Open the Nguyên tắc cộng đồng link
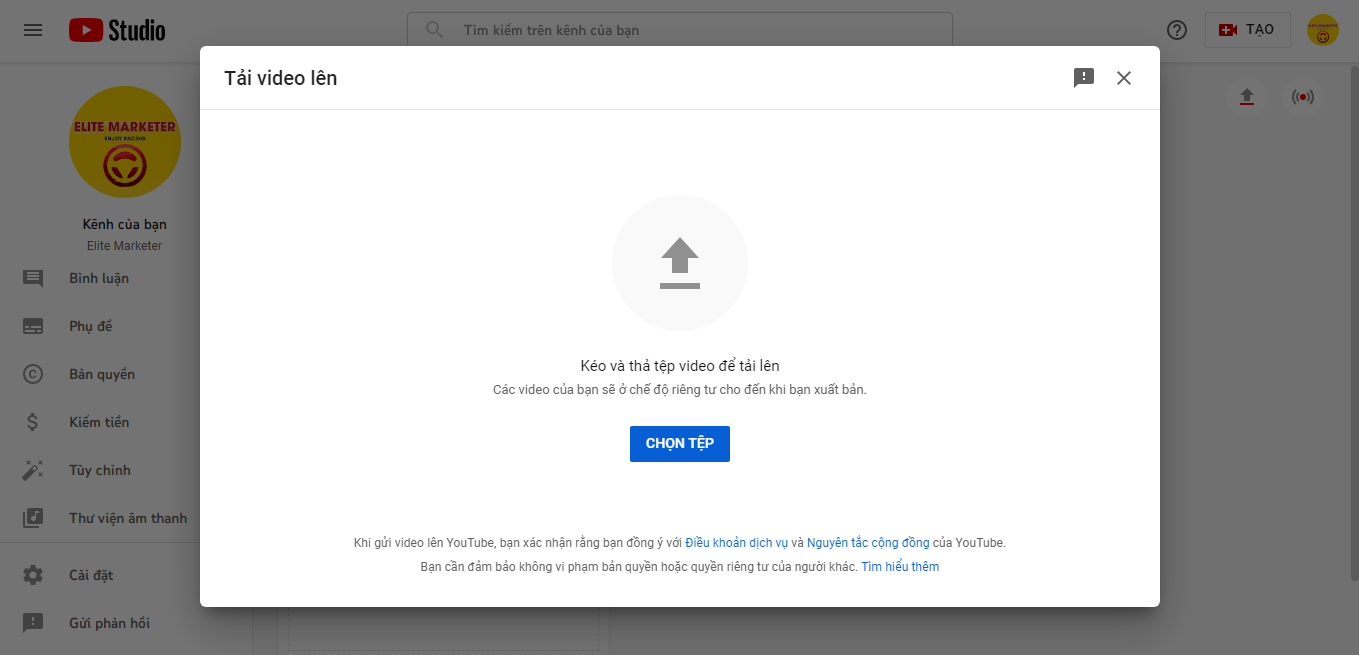Viewport: 1359px width, 655px height. click(868, 543)
